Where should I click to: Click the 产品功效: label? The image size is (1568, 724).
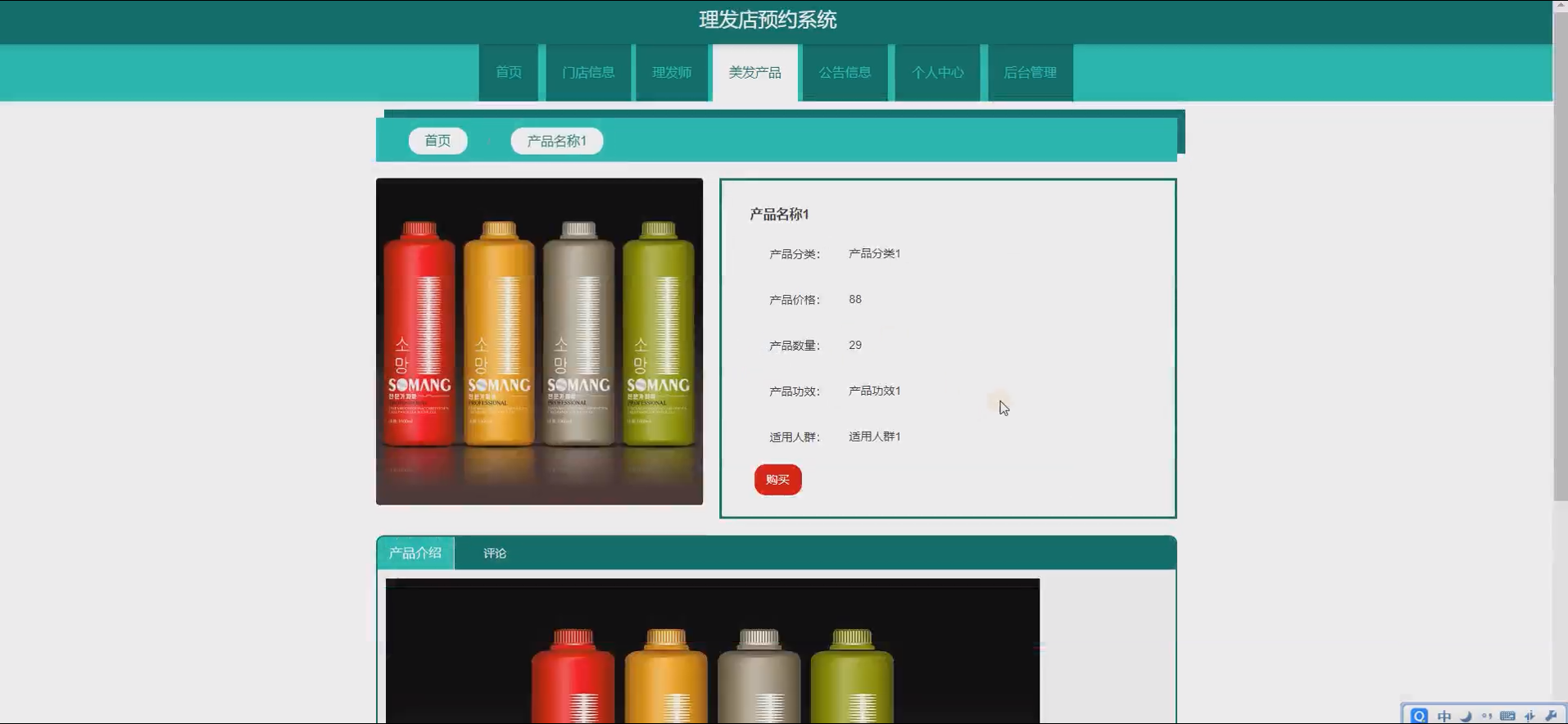point(795,391)
